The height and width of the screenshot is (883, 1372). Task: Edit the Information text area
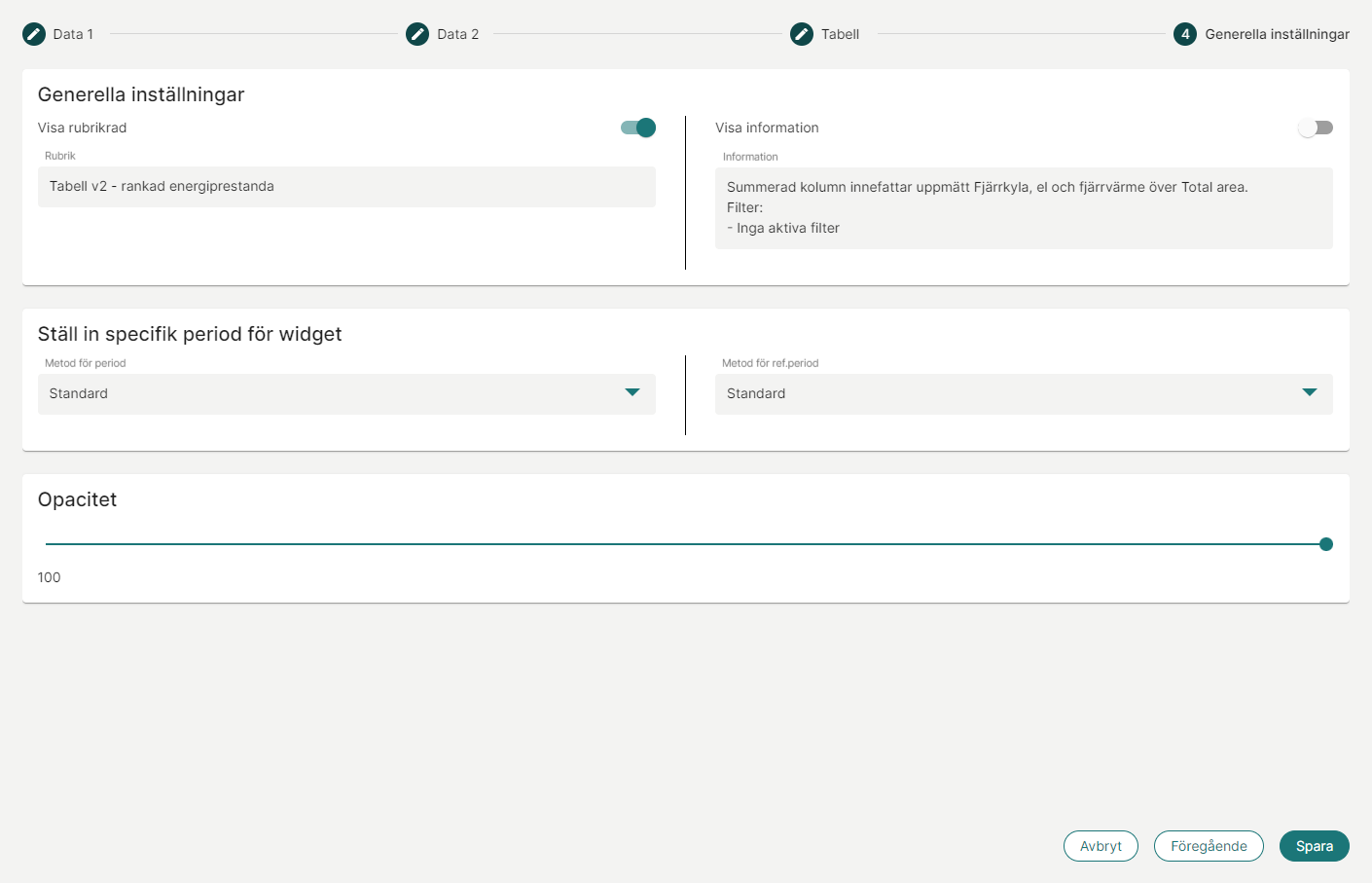[1024, 208]
